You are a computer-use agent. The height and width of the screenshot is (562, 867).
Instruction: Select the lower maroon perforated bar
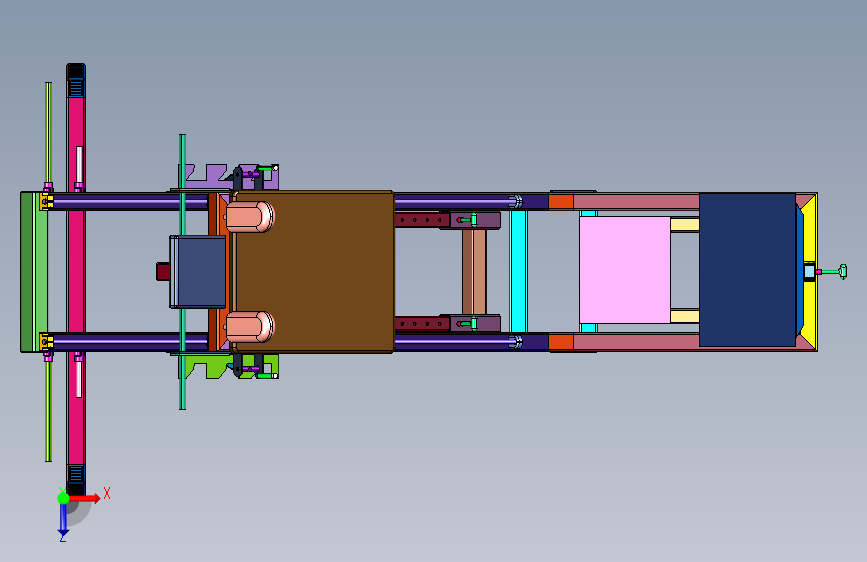coord(422,323)
